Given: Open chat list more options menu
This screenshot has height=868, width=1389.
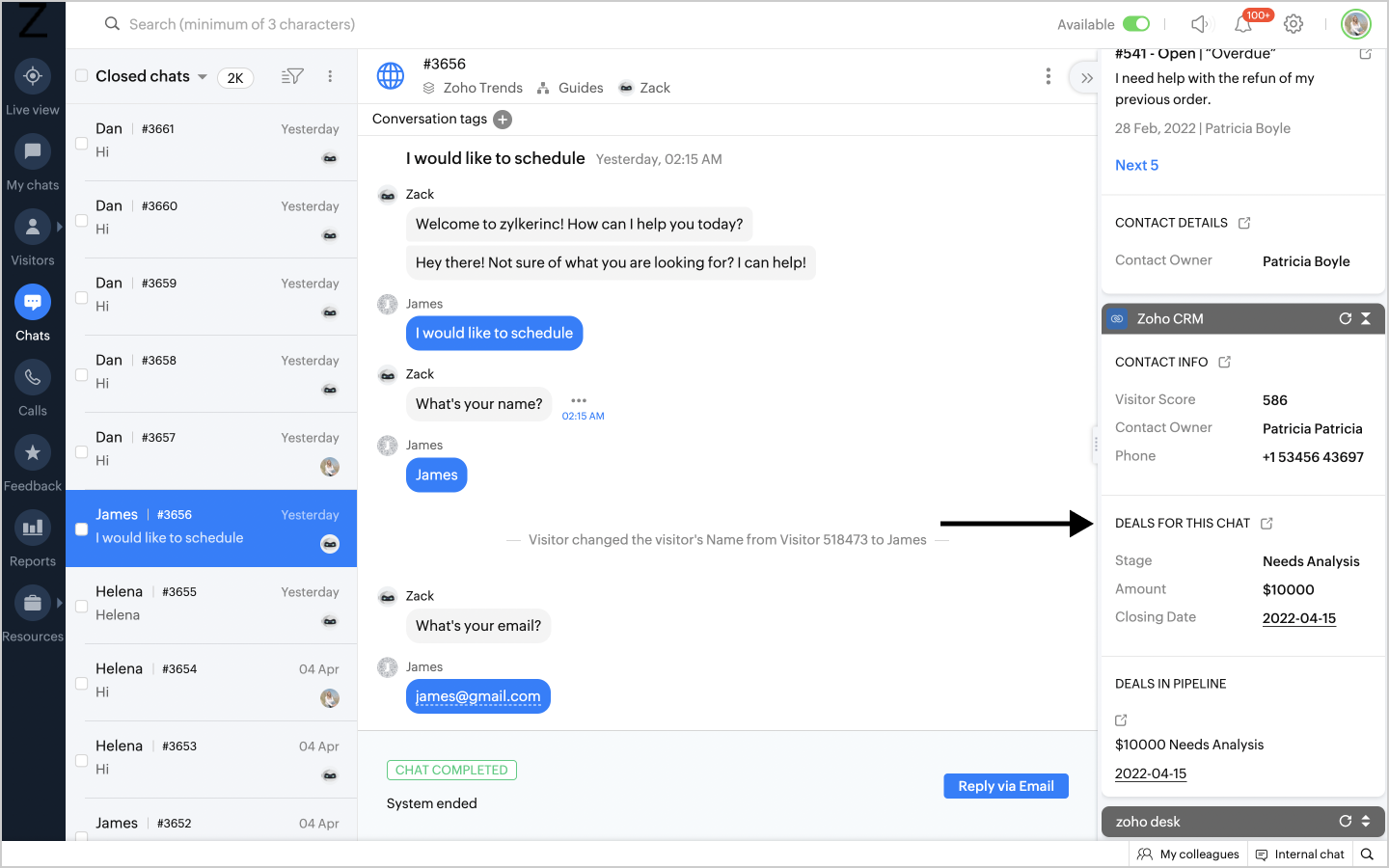Looking at the screenshot, I should 330,76.
